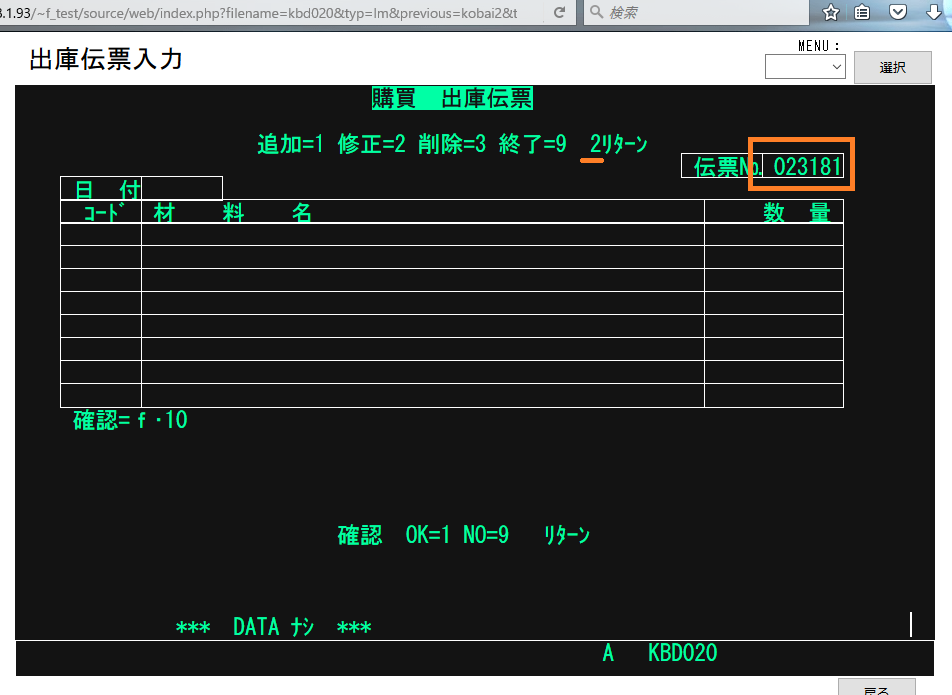Click the browser URL address bar
Image resolution: width=952 pixels, height=695 pixels.
pyautogui.click(x=270, y=13)
